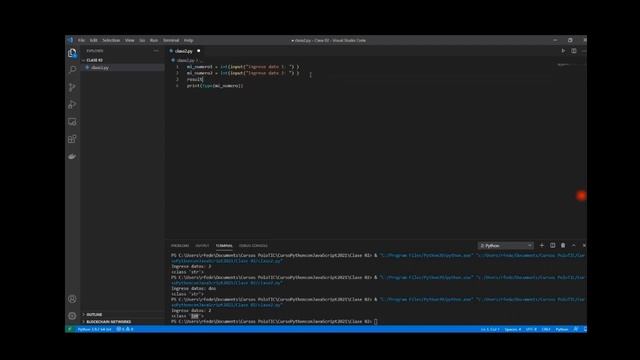
Task: Open the Source Control view
Action: pos(72,87)
